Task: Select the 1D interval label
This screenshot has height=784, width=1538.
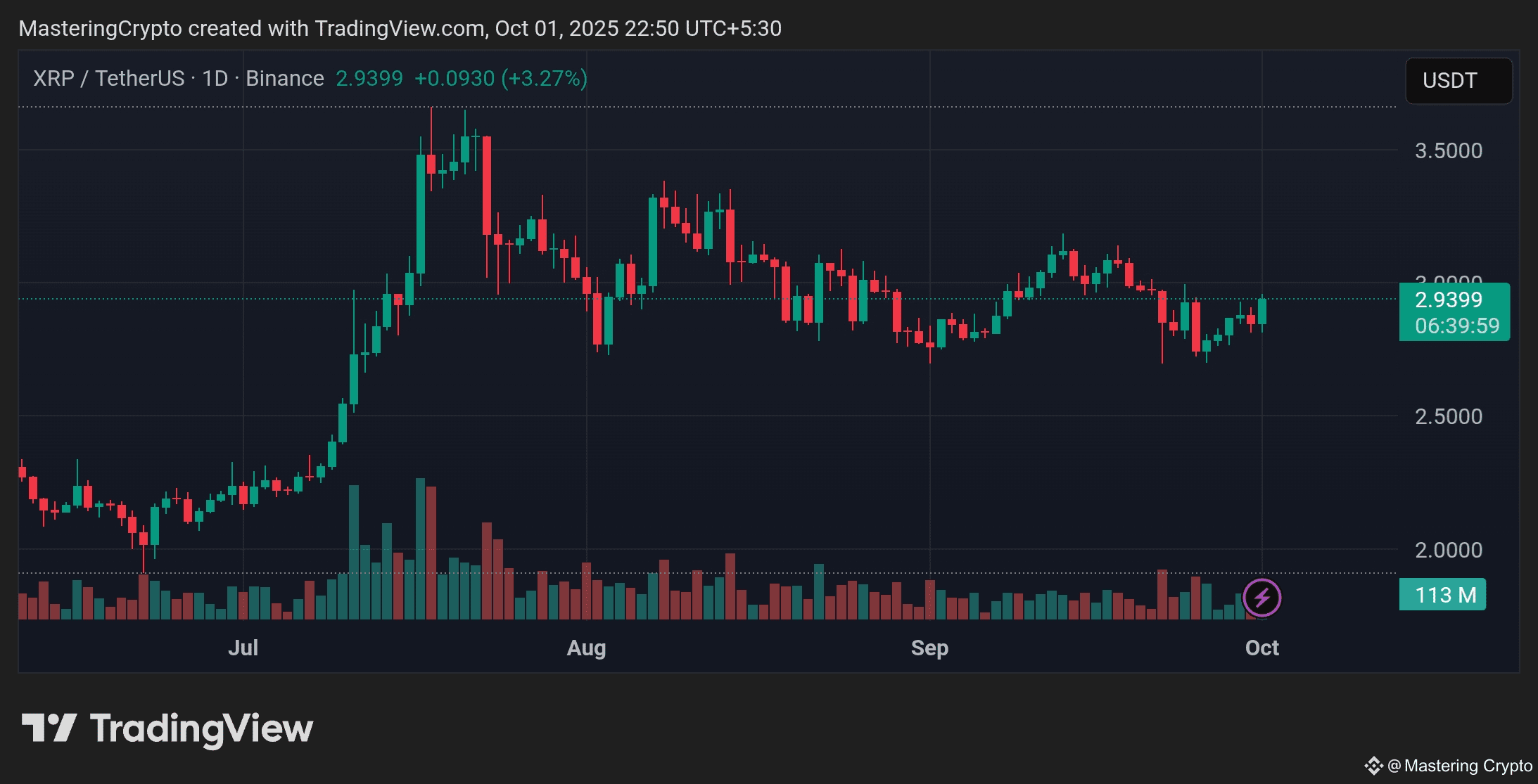Action: [215, 78]
